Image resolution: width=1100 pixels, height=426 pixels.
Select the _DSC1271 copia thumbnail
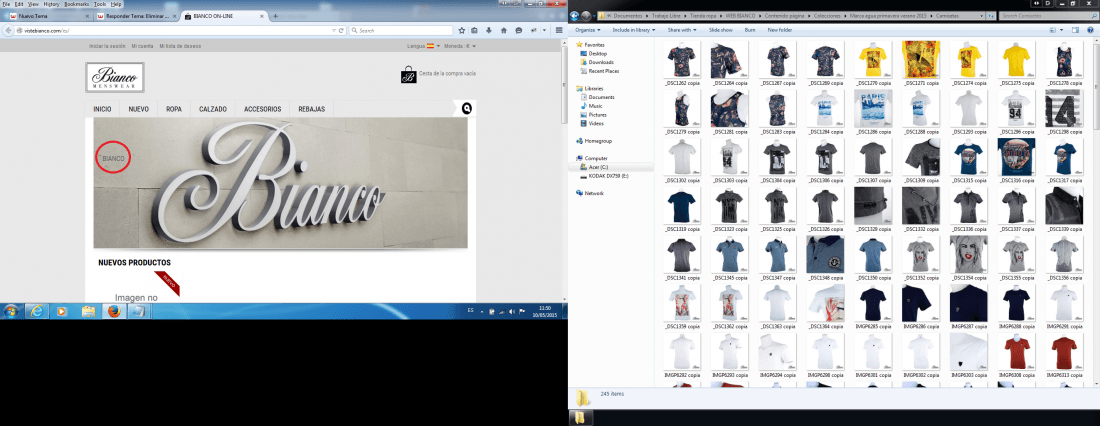[920, 63]
